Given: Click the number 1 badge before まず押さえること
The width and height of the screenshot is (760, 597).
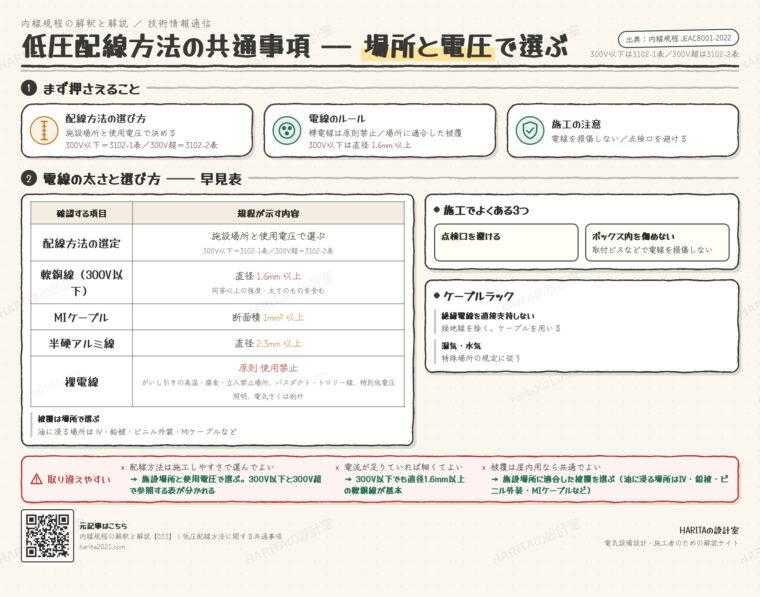Looking at the screenshot, I should click(x=29, y=88).
